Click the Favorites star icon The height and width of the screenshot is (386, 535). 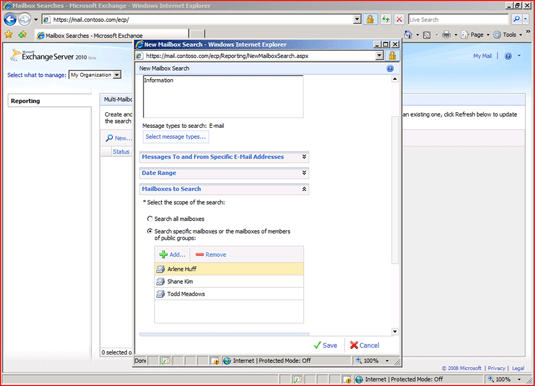[9, 34]
